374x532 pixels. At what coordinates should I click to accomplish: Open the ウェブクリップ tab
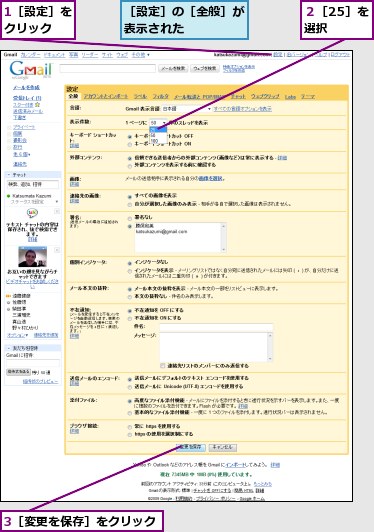[x=265, y=97]
